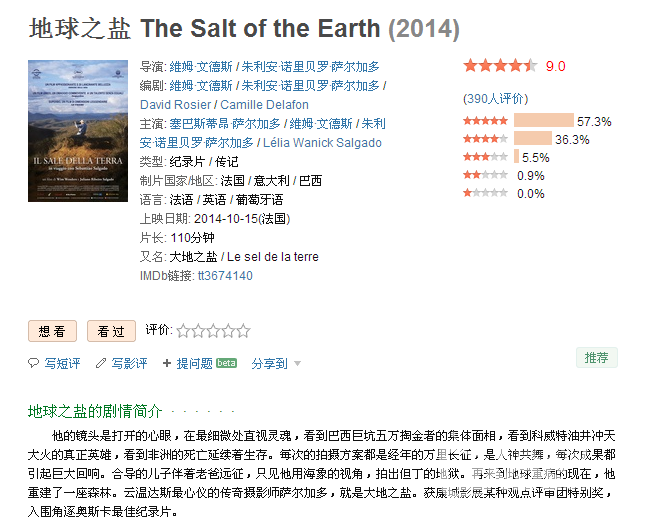Mark the film as 想看
649x531 pixels.
point(53,331)
